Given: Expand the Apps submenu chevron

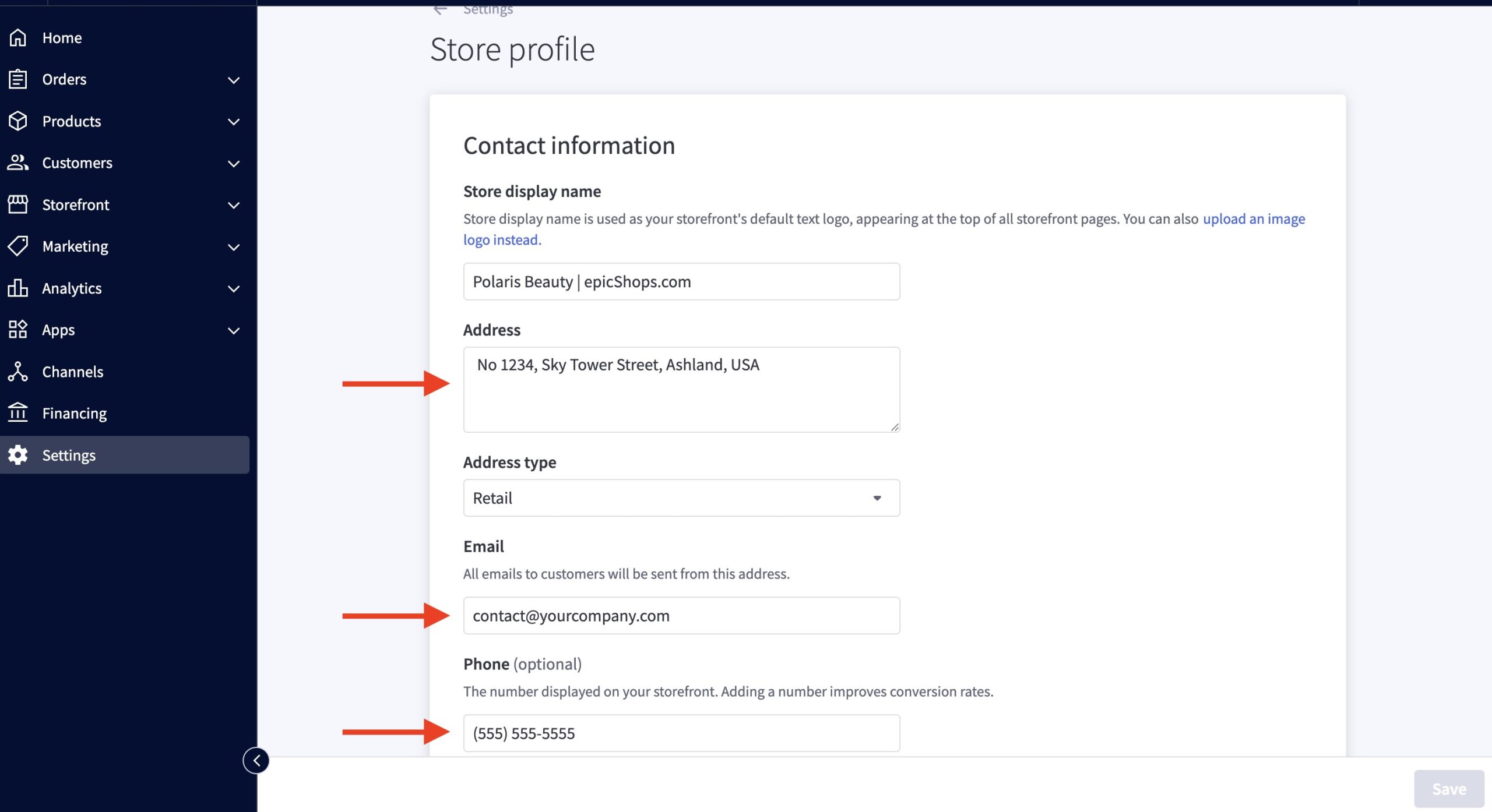Looking at the screenshot, I should tap(234, 331).
